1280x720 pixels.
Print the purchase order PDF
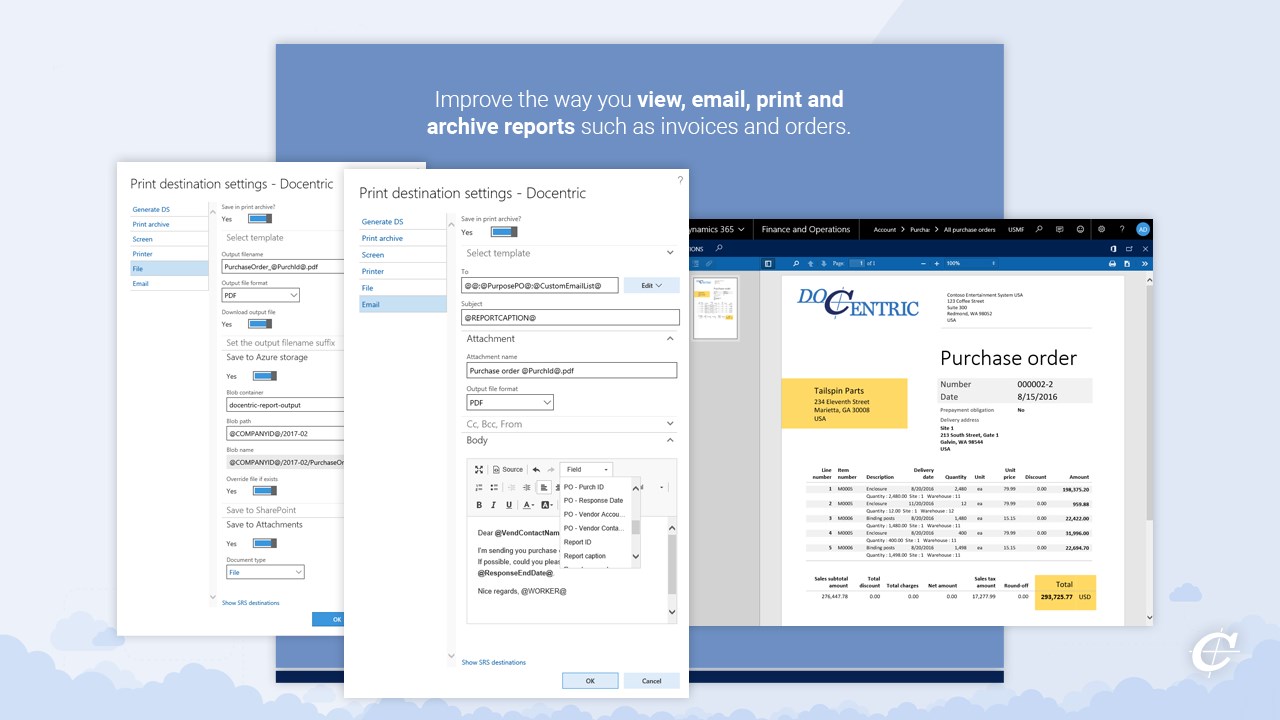pyautogui.click(x=1112, y=264)
